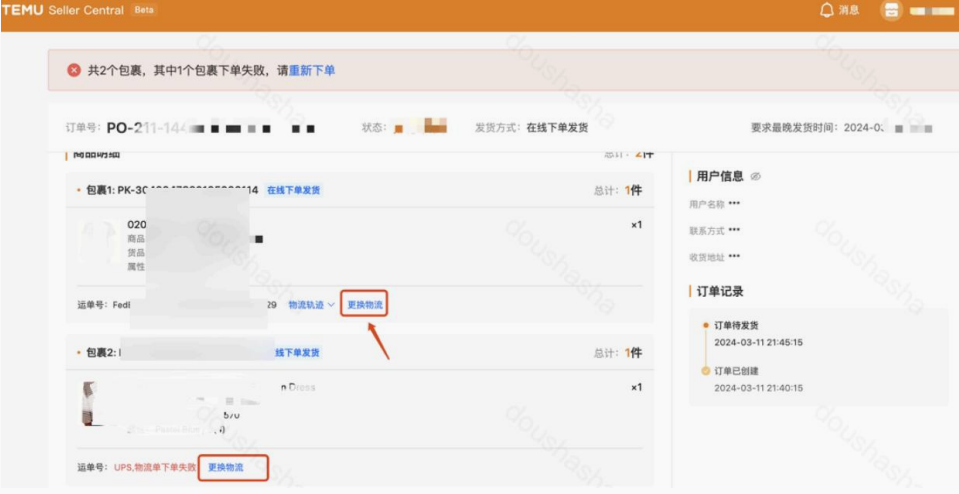Click the red error icon in alert
The height and width of the screenshot is (494, 959).
[x=74, y=70]
